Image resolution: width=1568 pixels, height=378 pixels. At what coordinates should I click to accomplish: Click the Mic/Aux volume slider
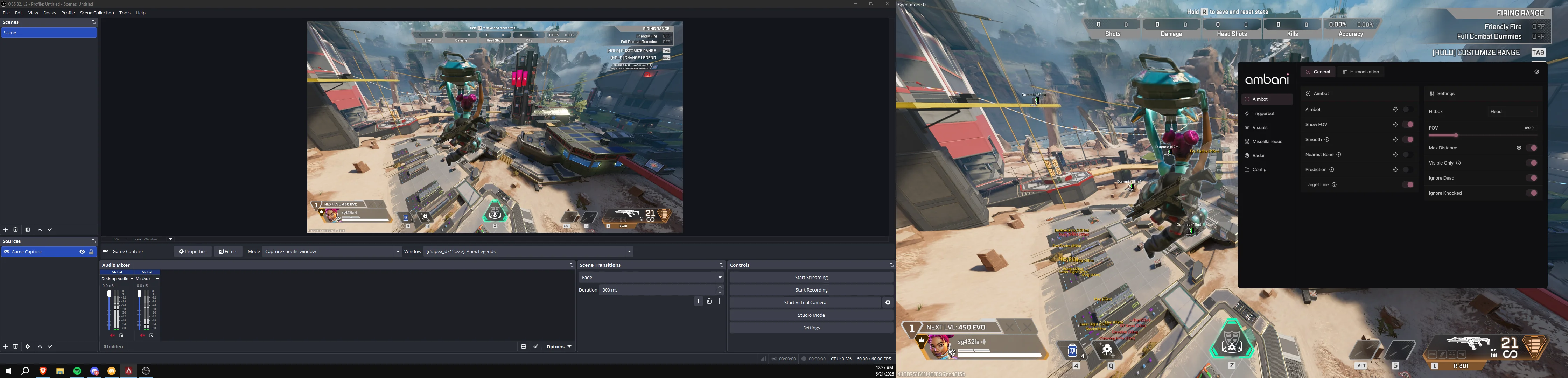point(139,310)
